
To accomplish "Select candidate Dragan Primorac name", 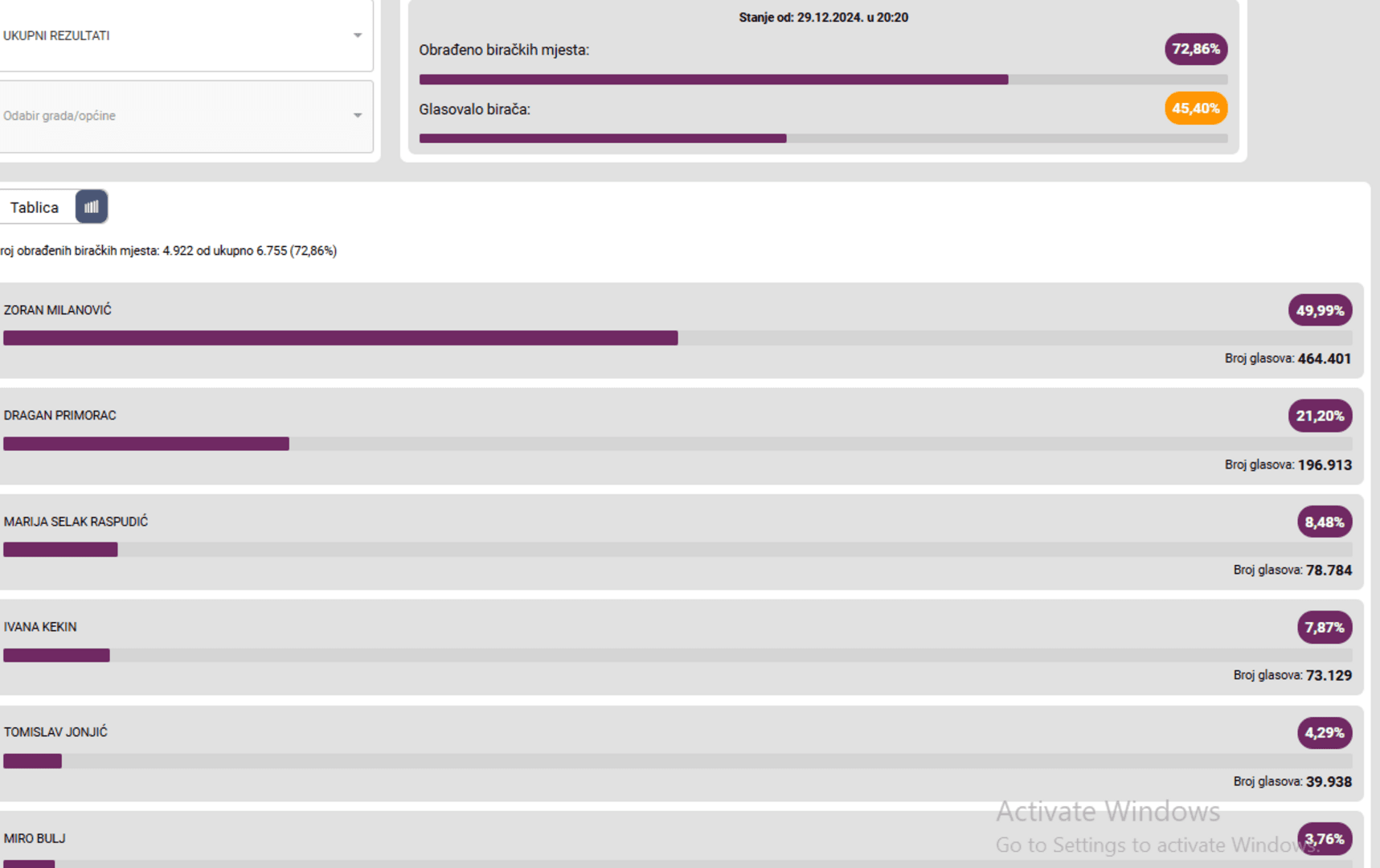I will pyautogui.click(x=60, y=416).
